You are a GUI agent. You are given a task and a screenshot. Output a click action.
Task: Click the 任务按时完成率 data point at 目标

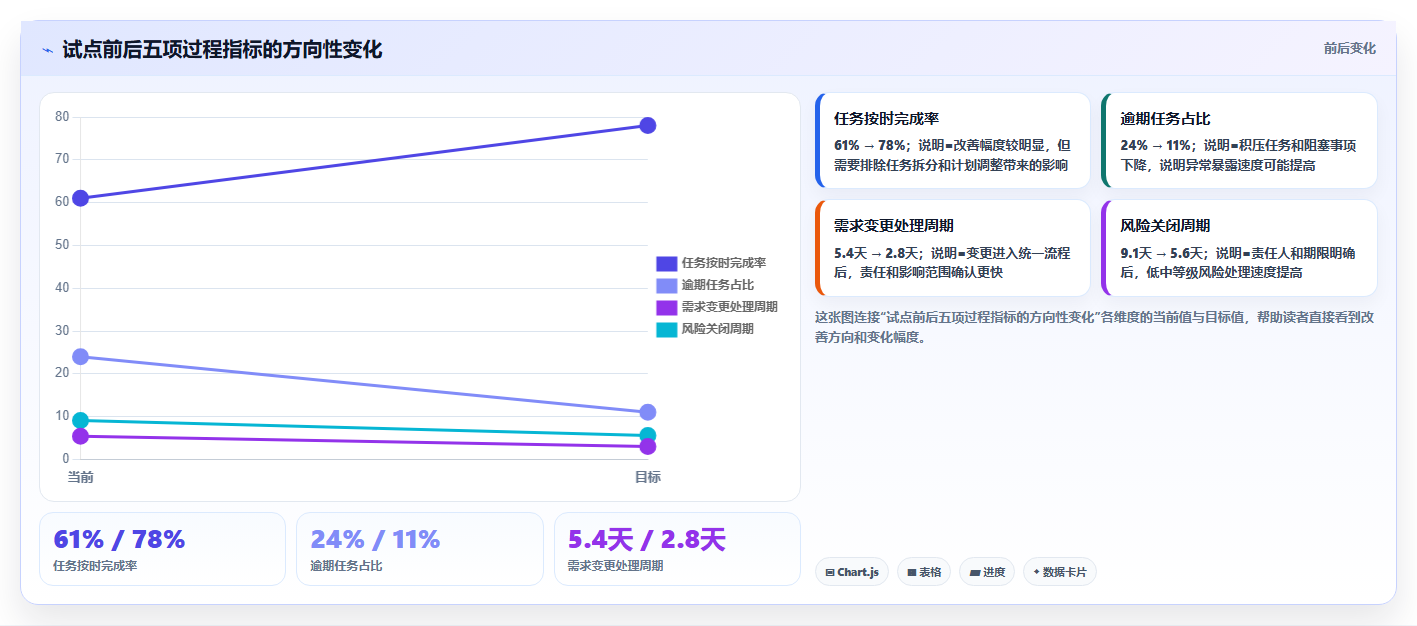647,125
